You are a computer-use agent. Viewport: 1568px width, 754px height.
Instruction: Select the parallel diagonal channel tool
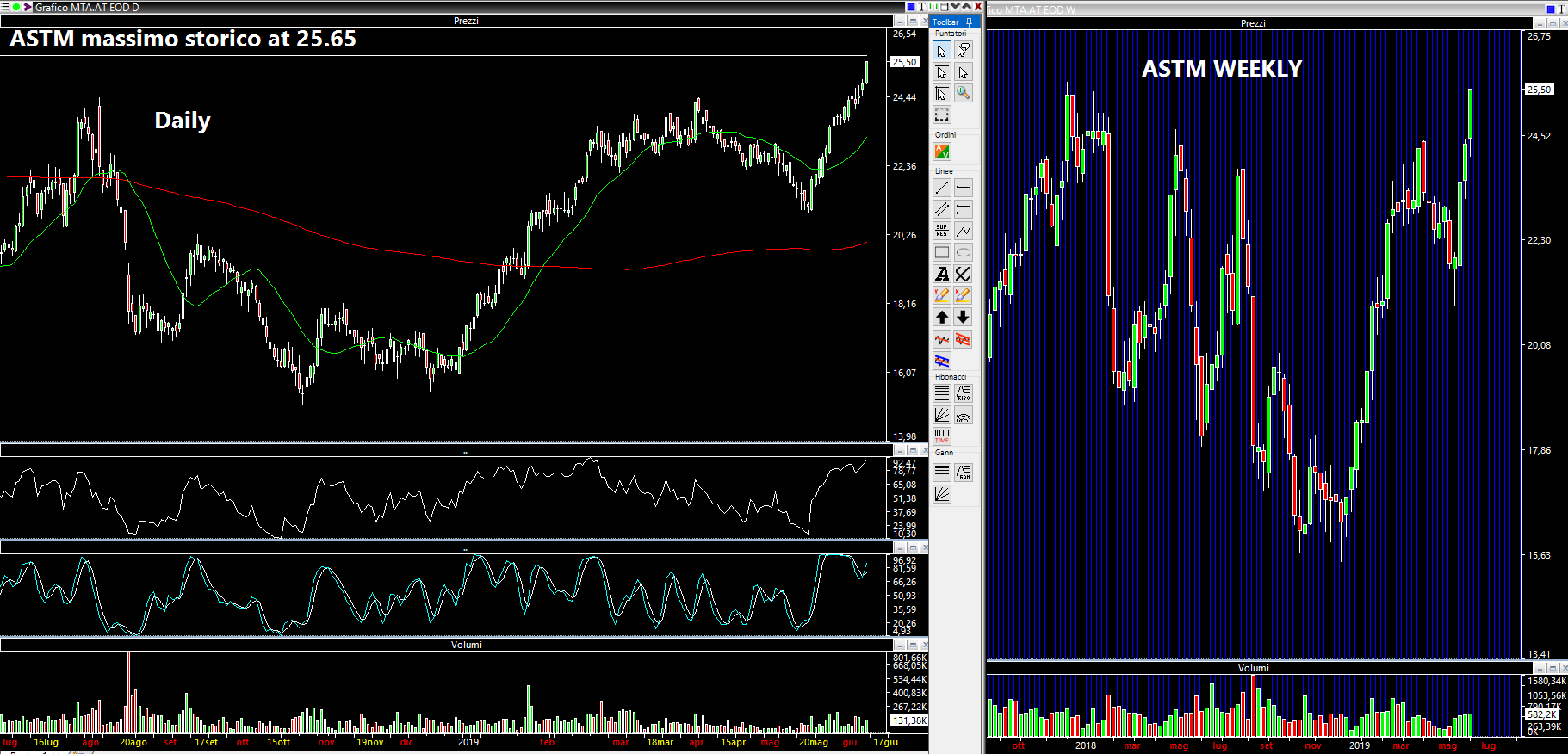click(942, 209)
